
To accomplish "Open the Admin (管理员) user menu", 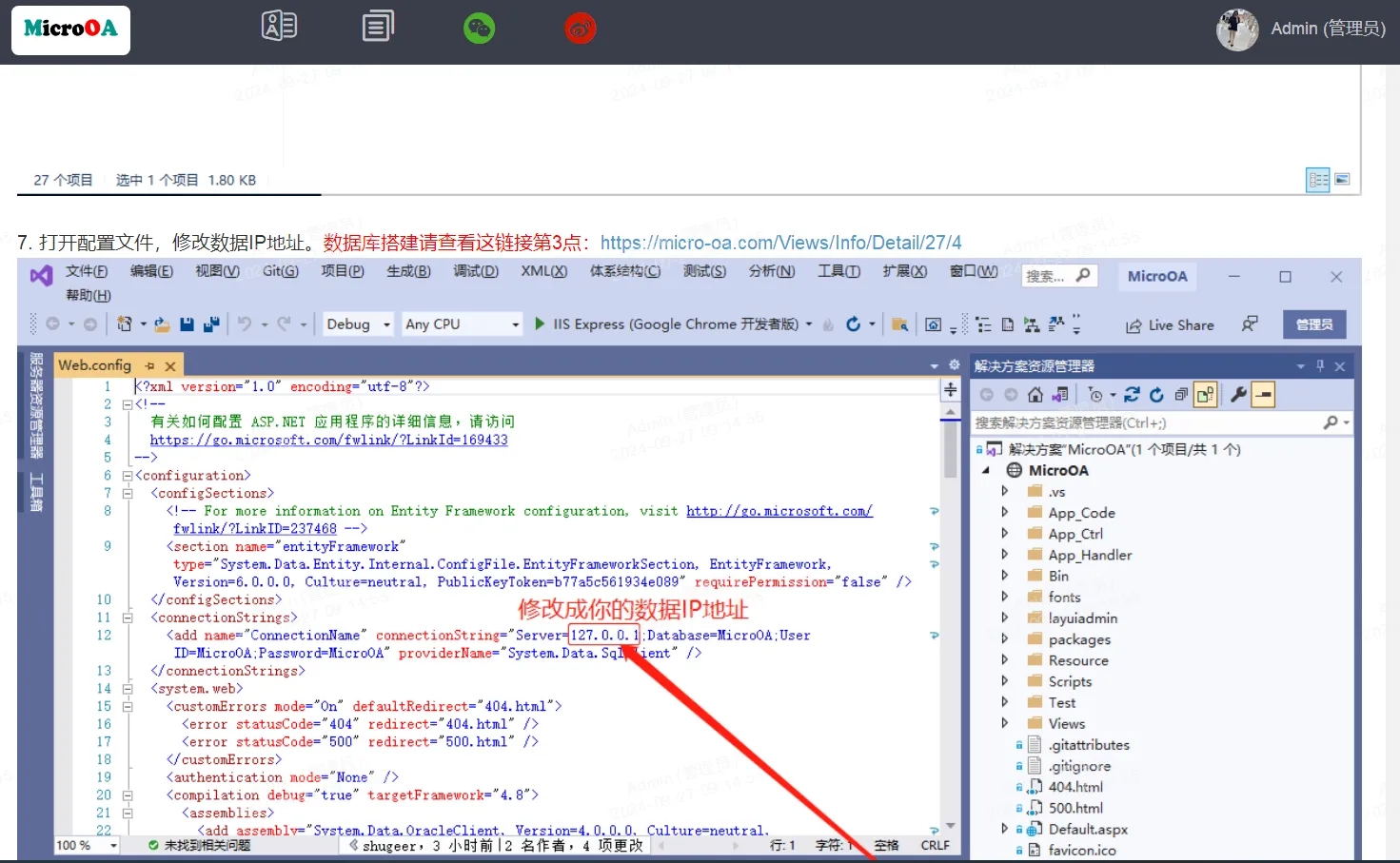I will pyautogui.click(x=1328, y=29).
